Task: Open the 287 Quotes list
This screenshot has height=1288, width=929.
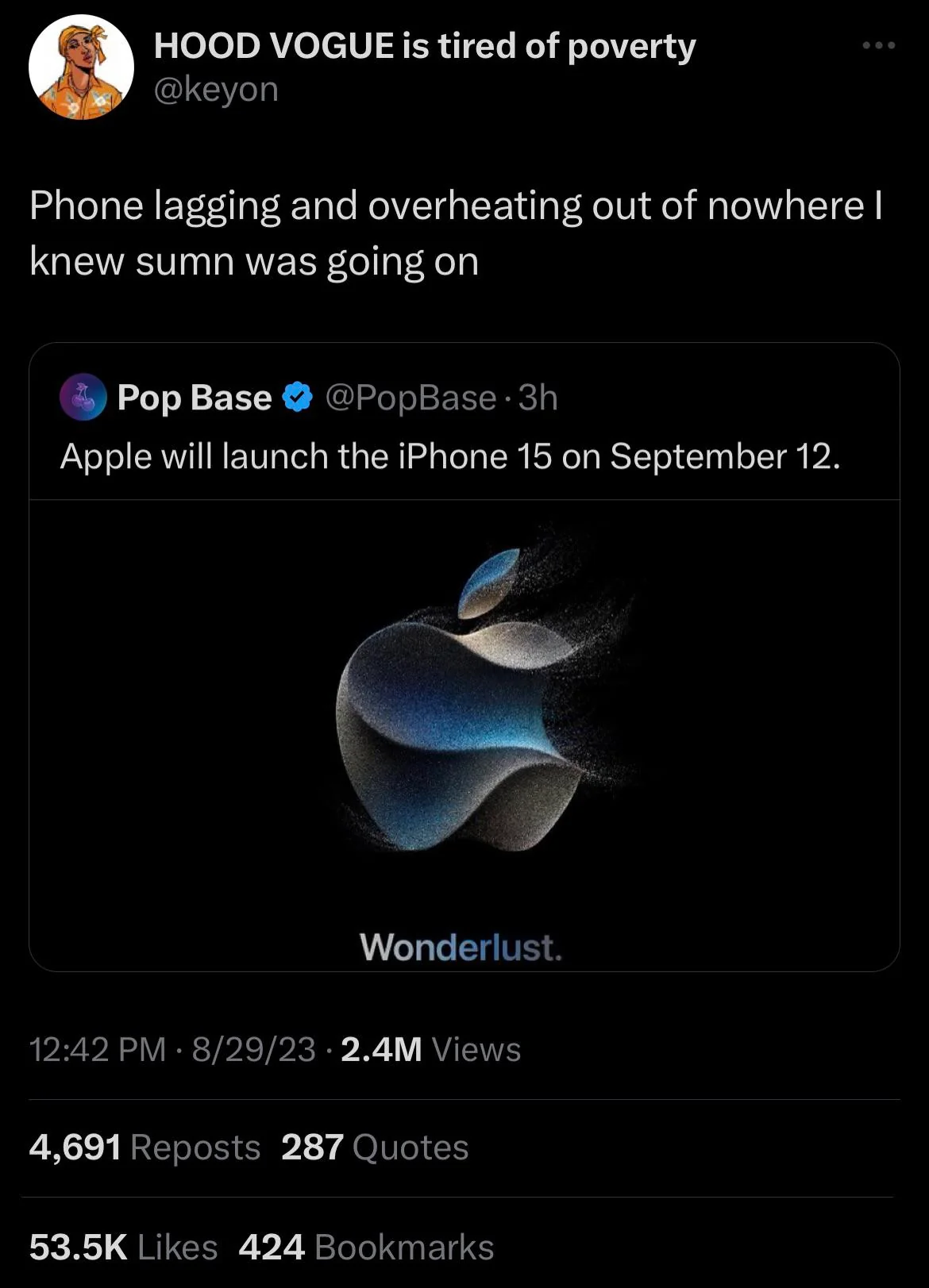Action: 375,1147
